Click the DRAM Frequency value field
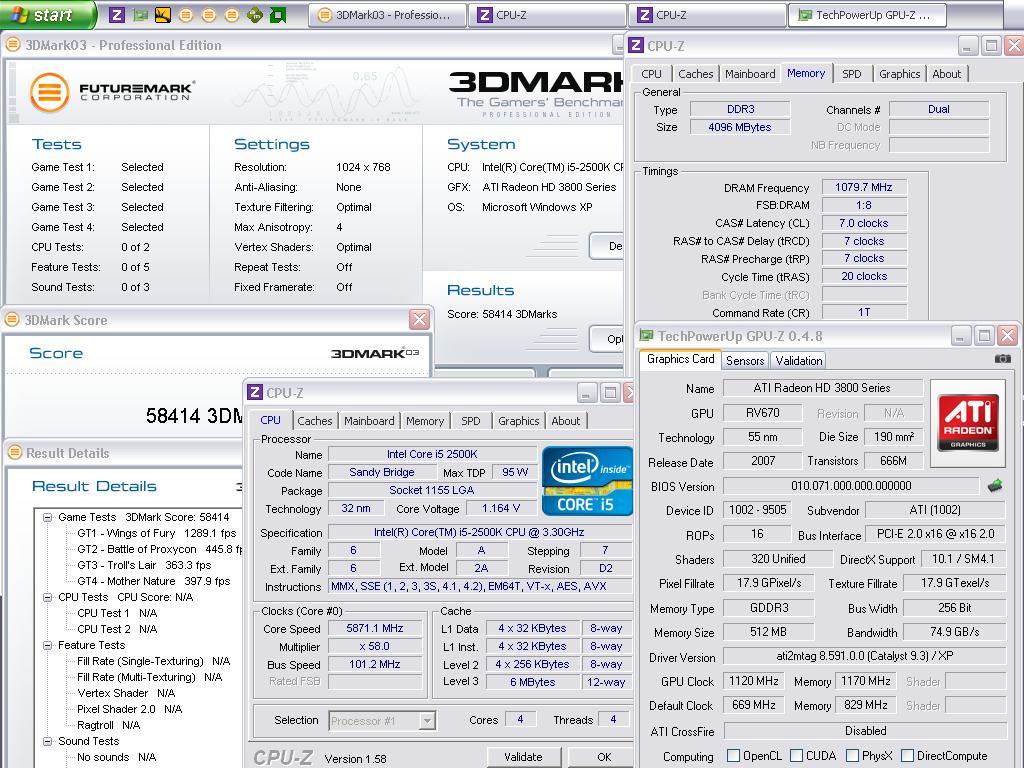Screen dimensions: 1024x768 pos(863,187)
